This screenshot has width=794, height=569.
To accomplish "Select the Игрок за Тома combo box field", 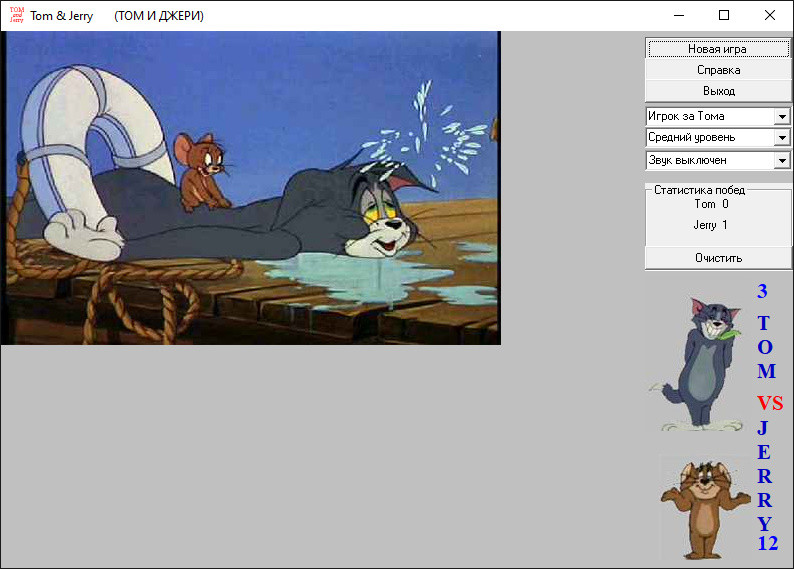I will click(x=718, y=116).
